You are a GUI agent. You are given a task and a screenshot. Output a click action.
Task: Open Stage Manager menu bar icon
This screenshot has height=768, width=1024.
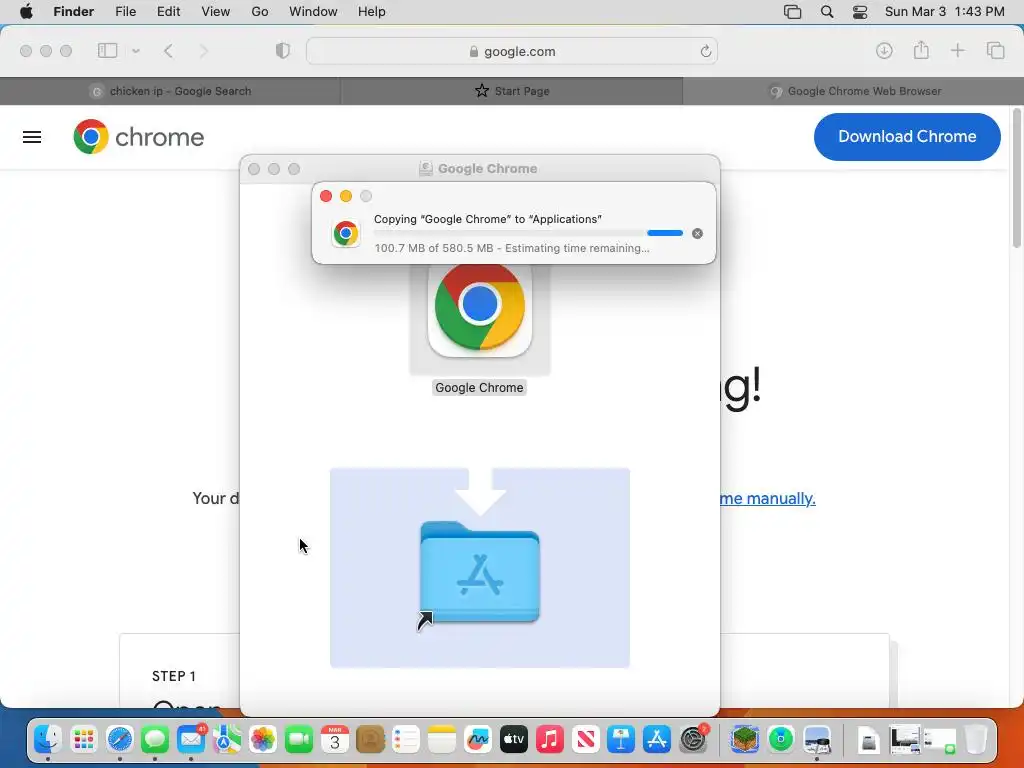tap(792, 12)
